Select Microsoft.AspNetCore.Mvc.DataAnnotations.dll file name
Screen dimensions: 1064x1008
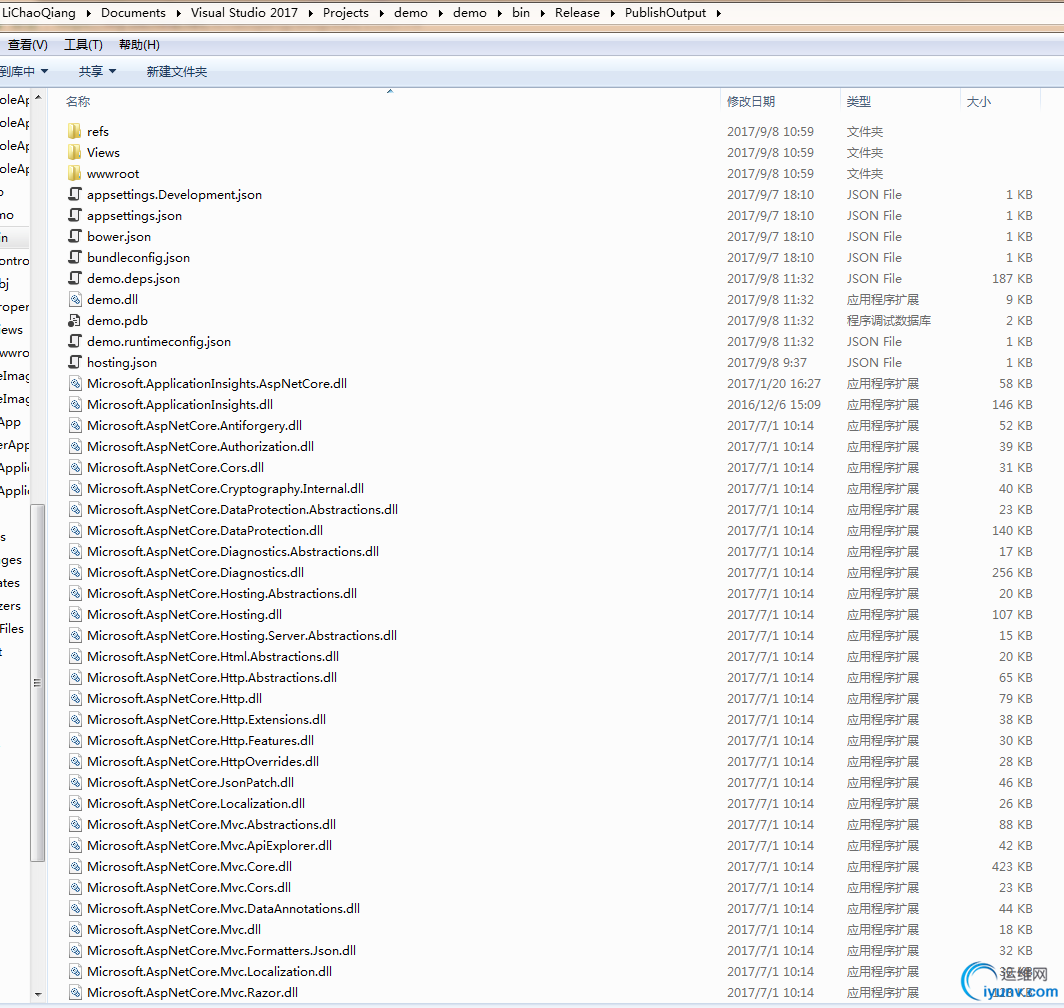[223, 908]
